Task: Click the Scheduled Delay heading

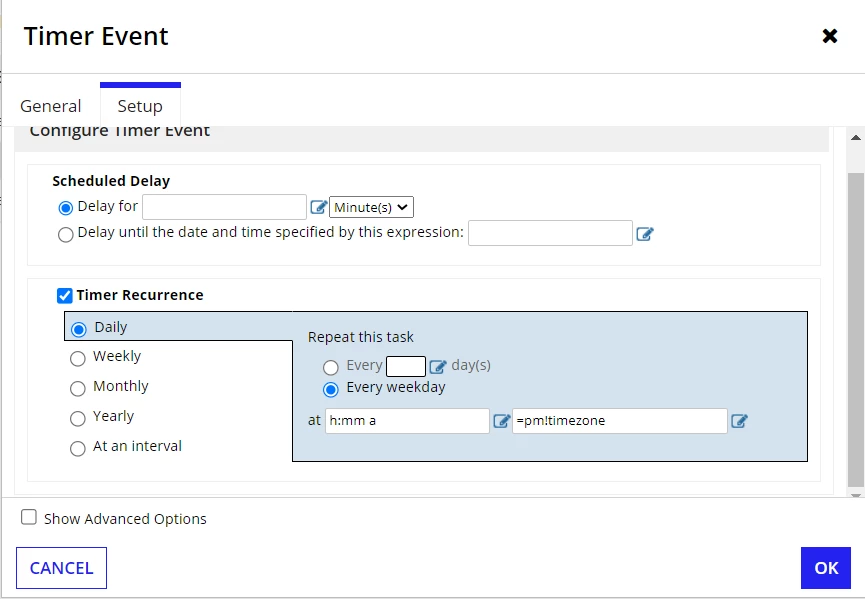Action: [x=111, y=181]
